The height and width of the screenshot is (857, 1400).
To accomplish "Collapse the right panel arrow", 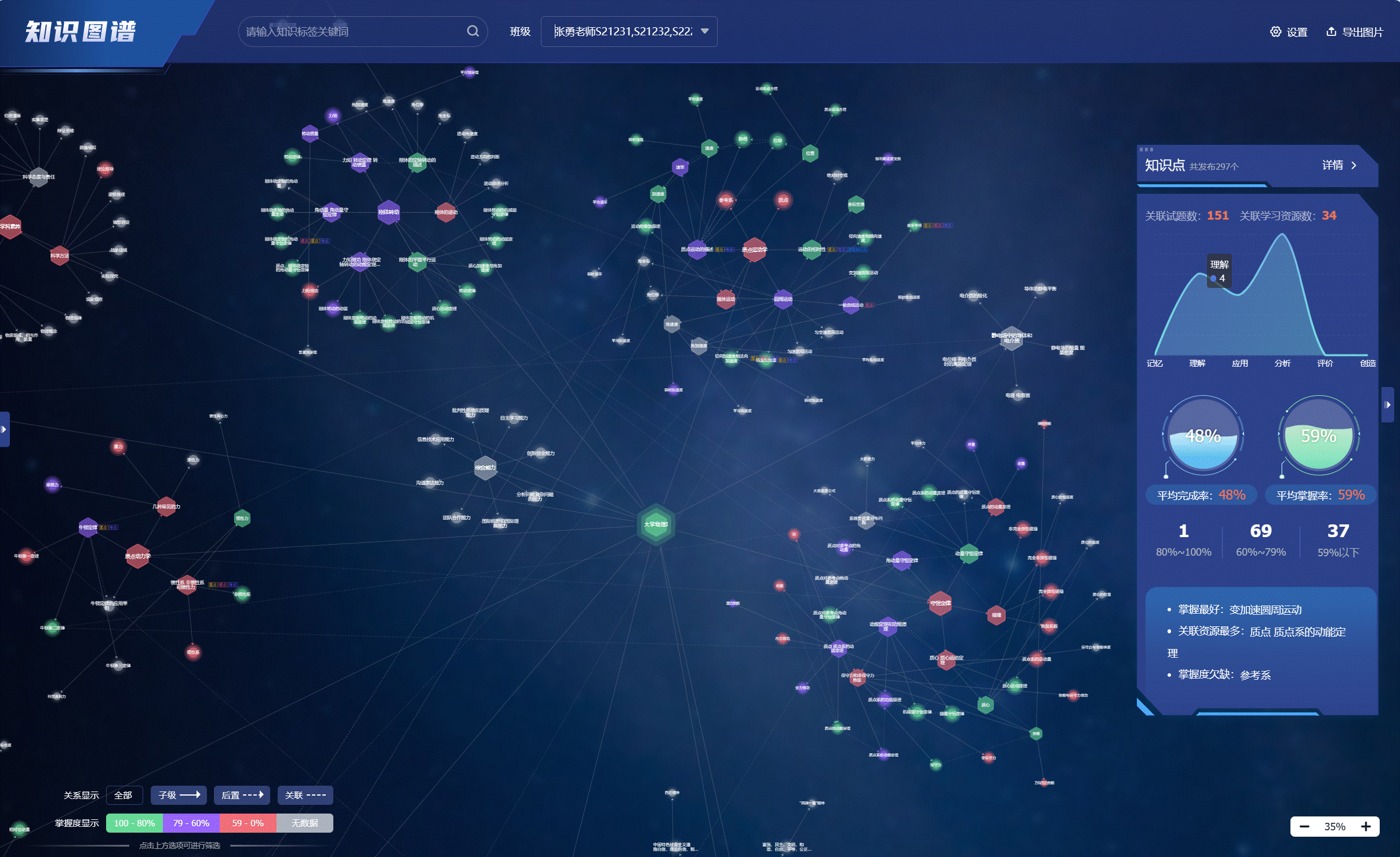I will [1387, 404].
